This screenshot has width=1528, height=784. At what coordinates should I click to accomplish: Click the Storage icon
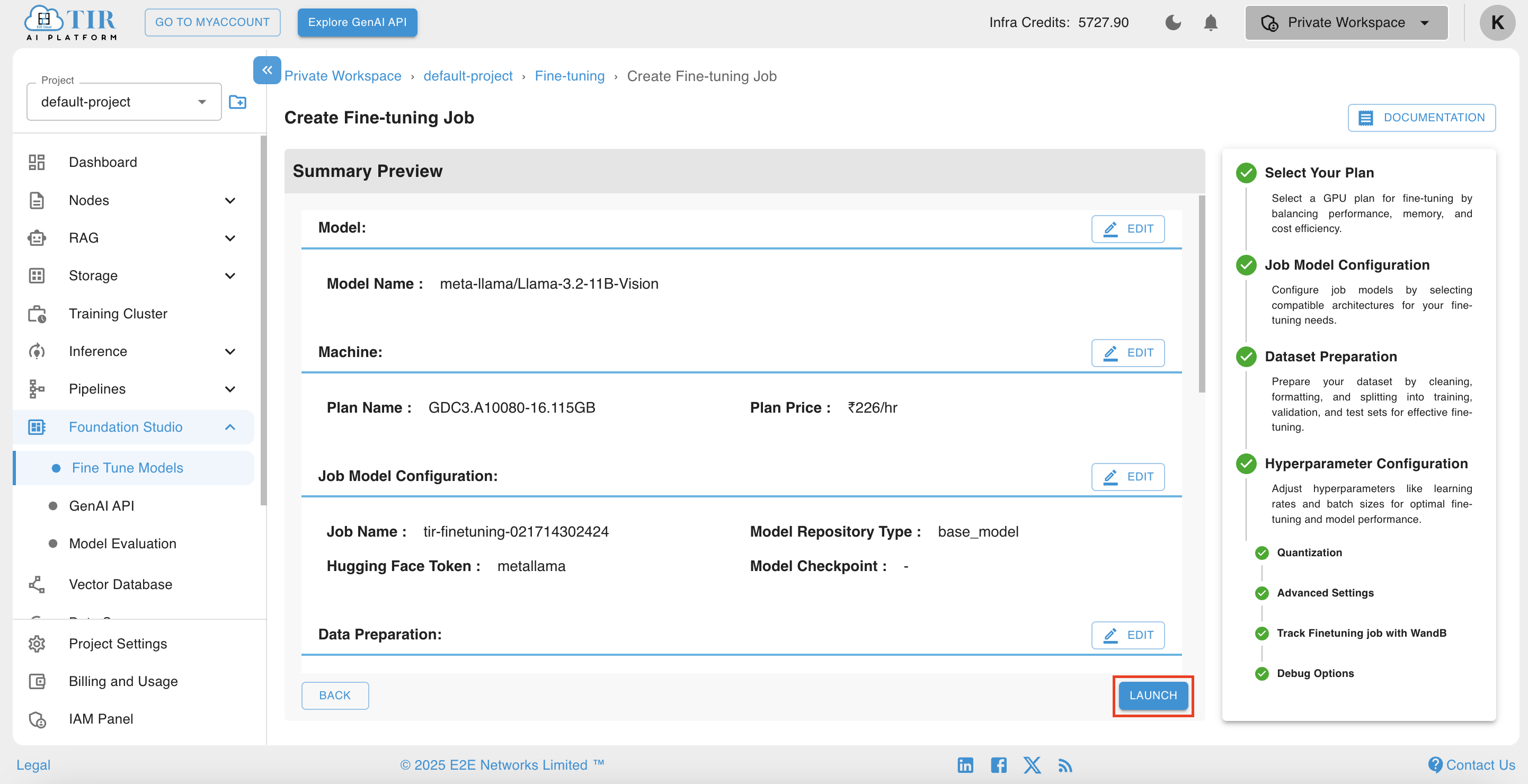(x=37, y=276)
